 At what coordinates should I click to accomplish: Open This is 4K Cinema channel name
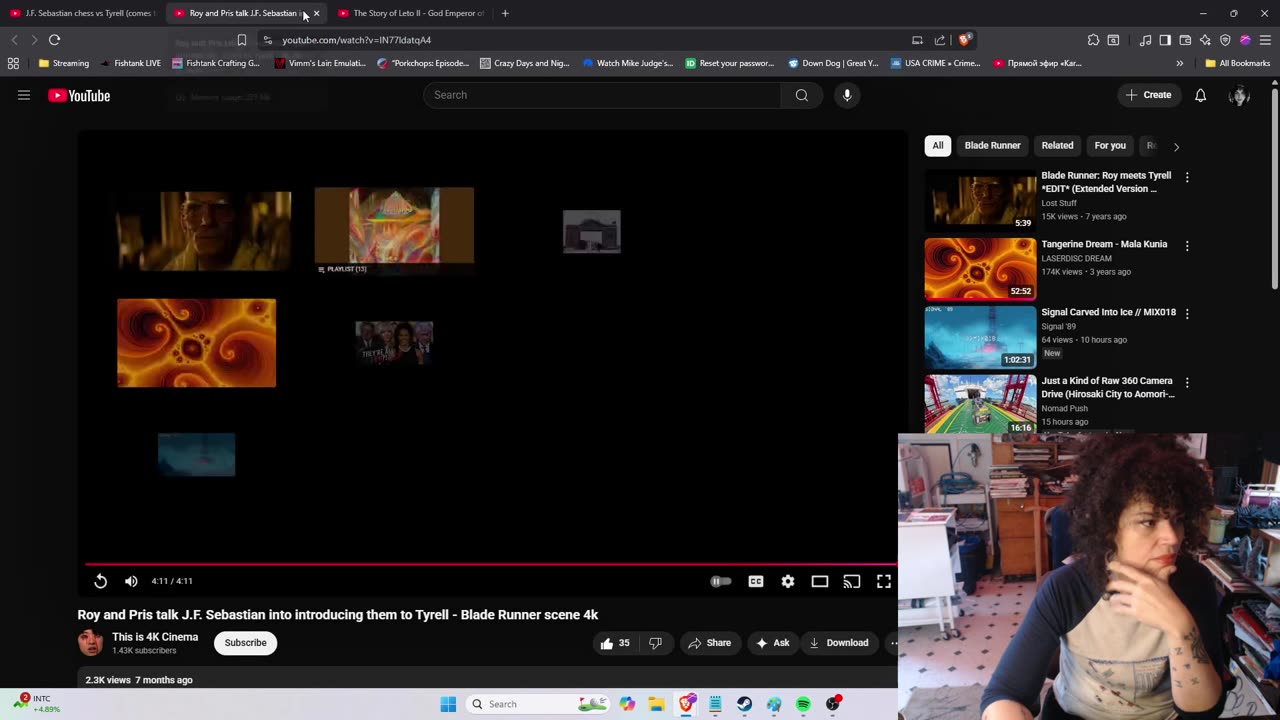click(155, 637)
